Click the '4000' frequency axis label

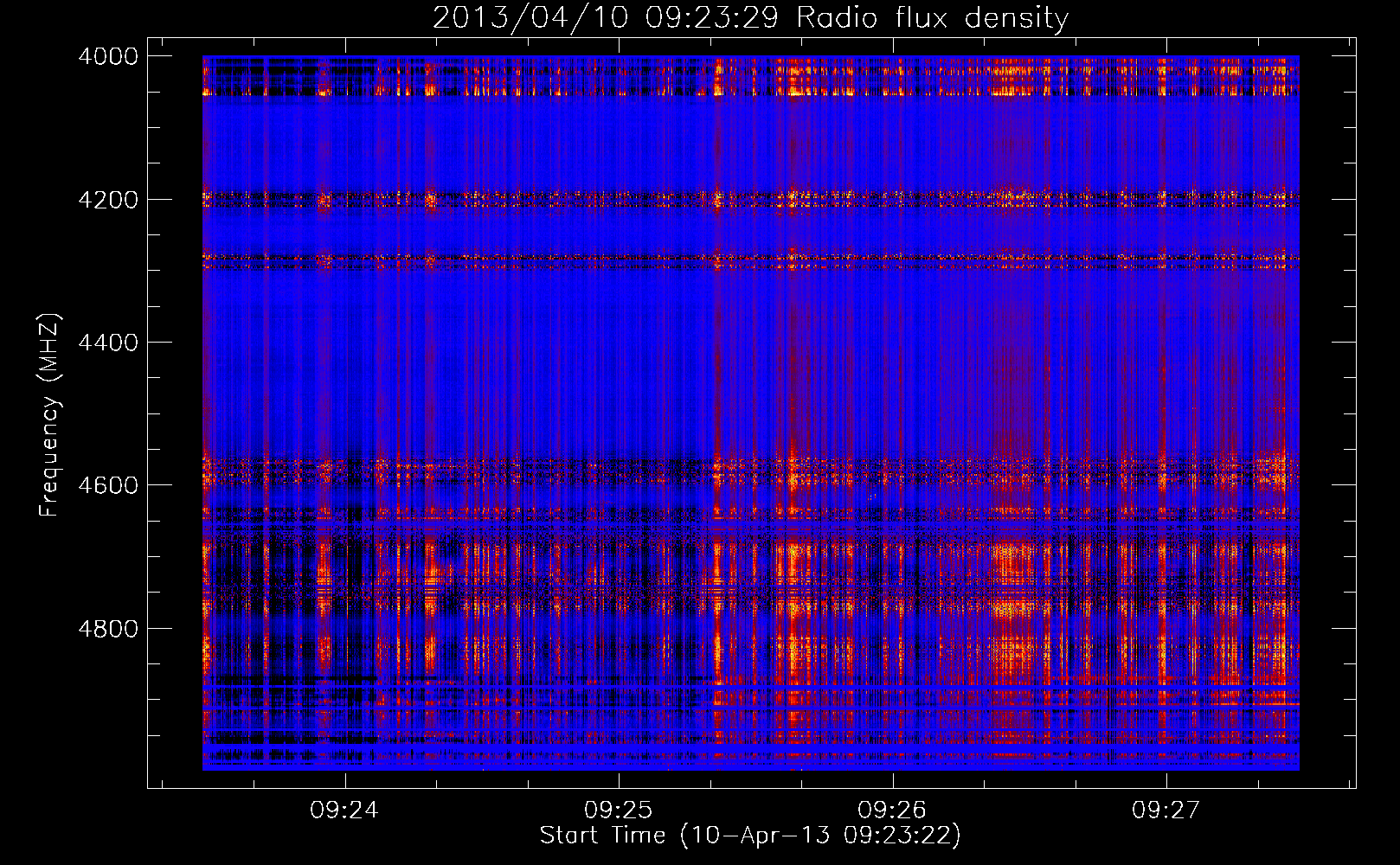108,56
